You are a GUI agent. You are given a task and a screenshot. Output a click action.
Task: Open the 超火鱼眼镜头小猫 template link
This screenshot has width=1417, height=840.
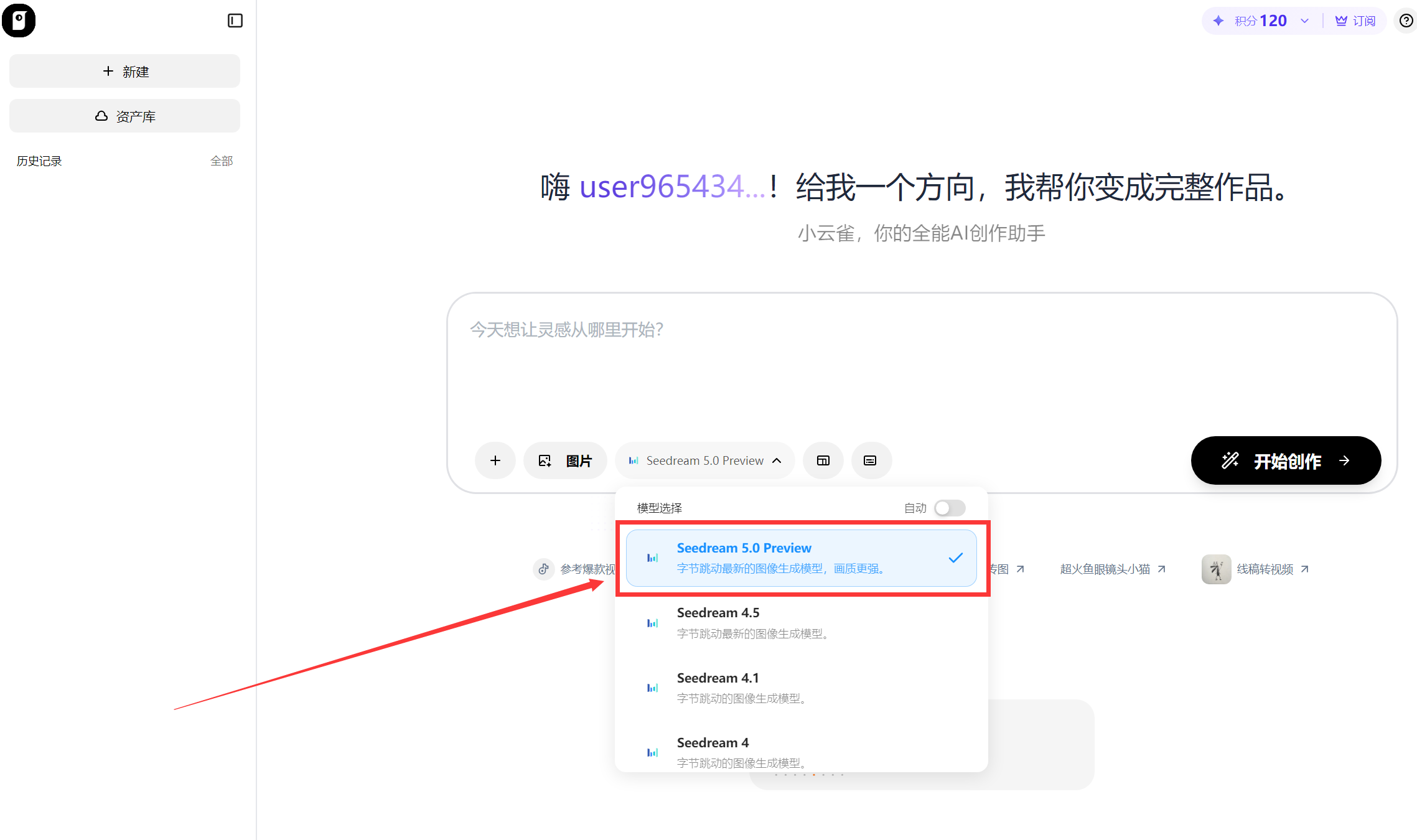(1104, 569)
